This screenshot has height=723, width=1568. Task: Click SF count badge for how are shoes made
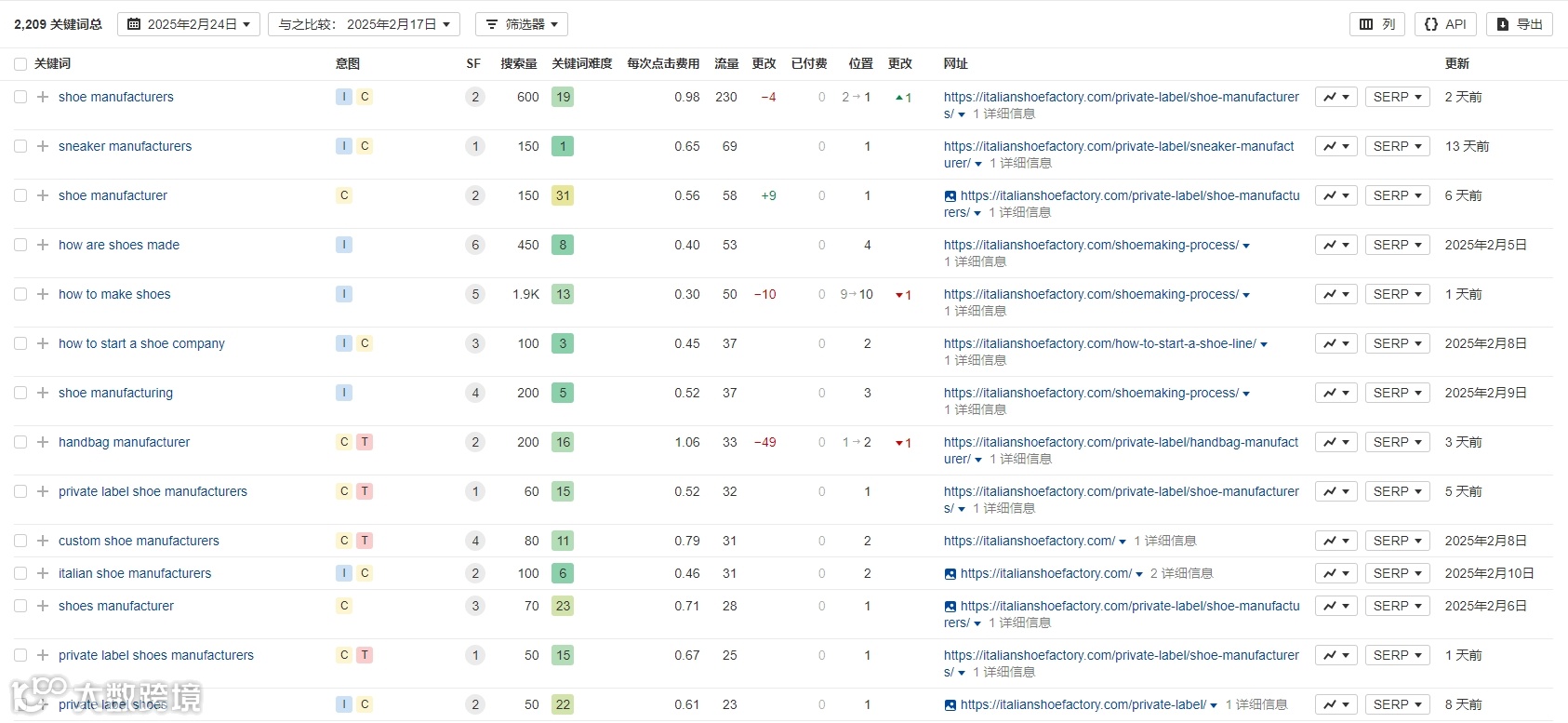[475, 245]
